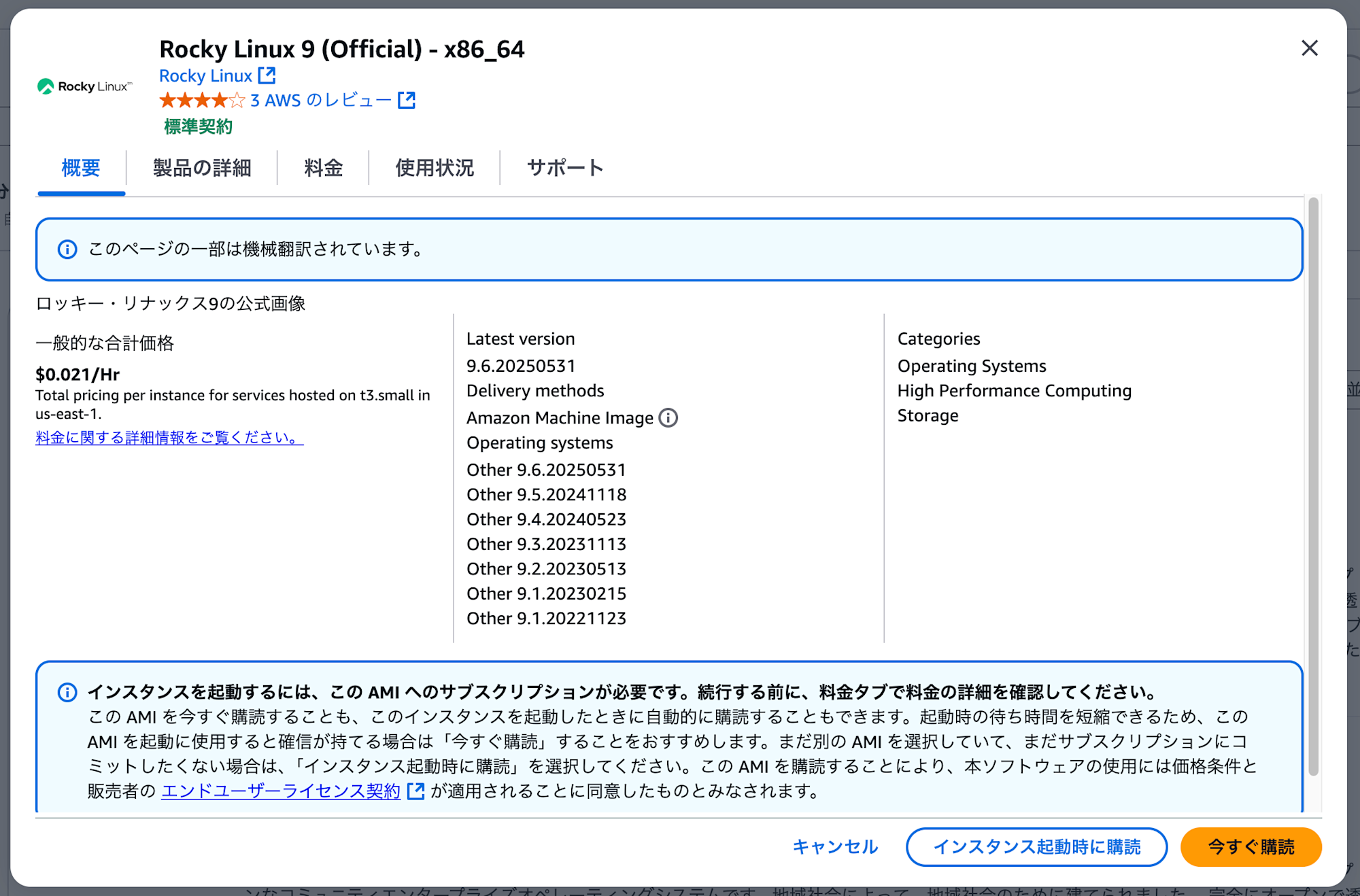Click the Storage category
Viewport: 1360px width, 896px height.
click(928, 415)
